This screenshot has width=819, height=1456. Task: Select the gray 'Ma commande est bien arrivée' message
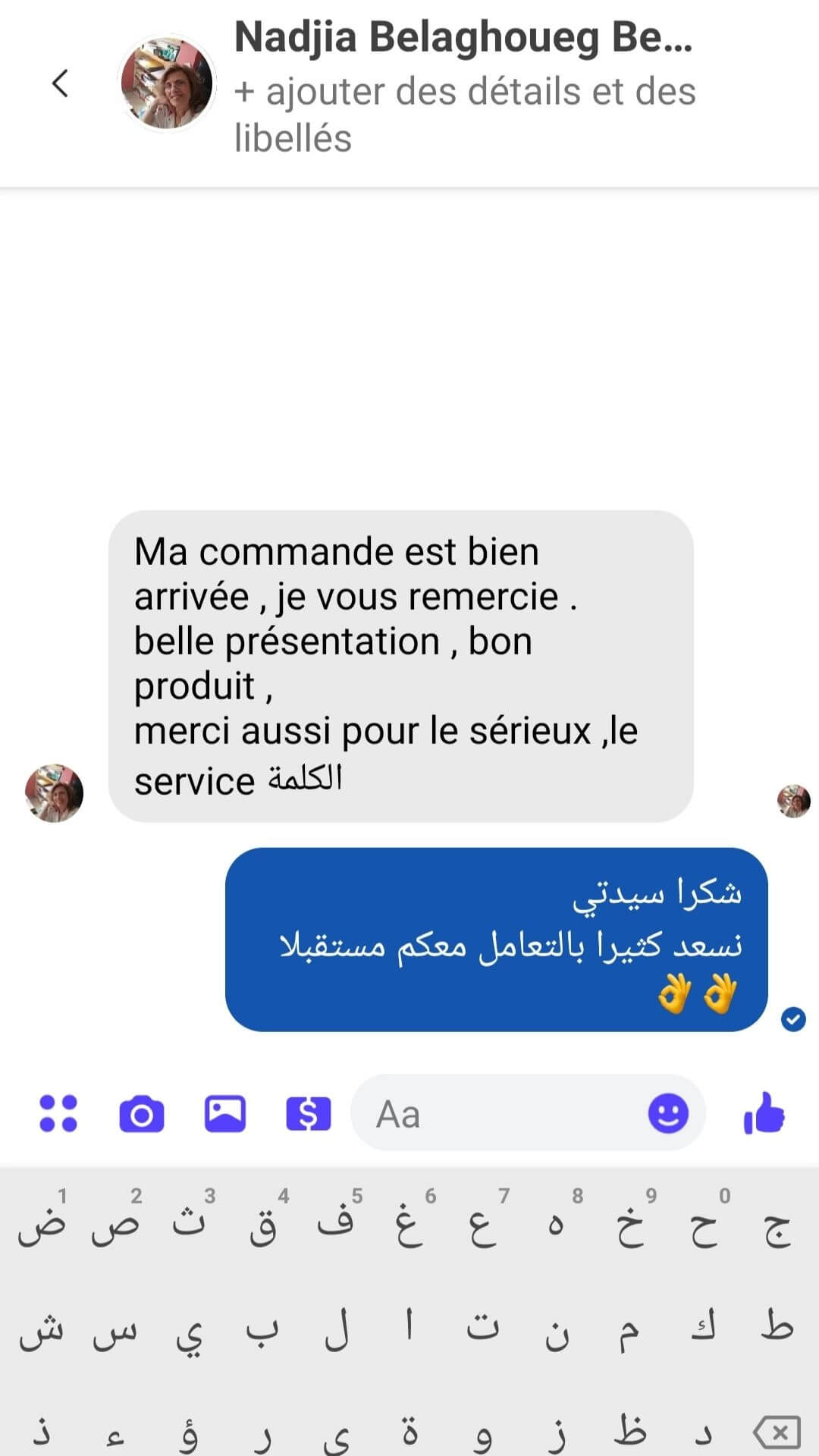click(x=400, y=667)
